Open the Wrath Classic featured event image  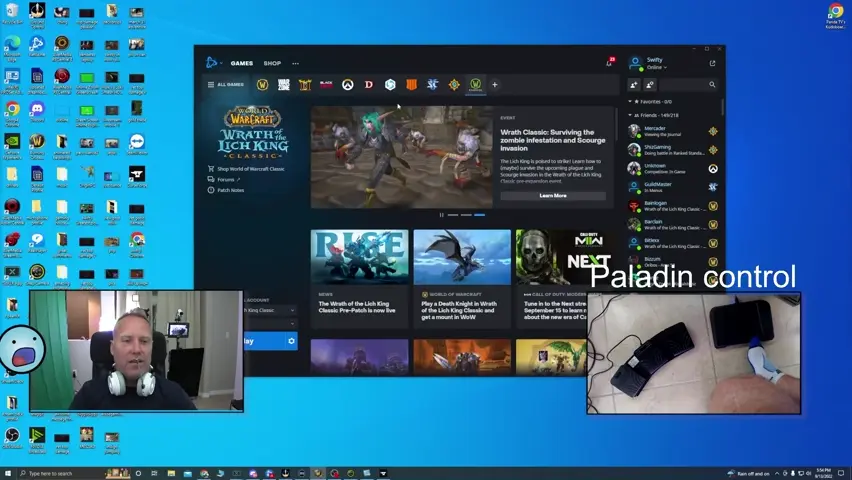tap(402, 157)
